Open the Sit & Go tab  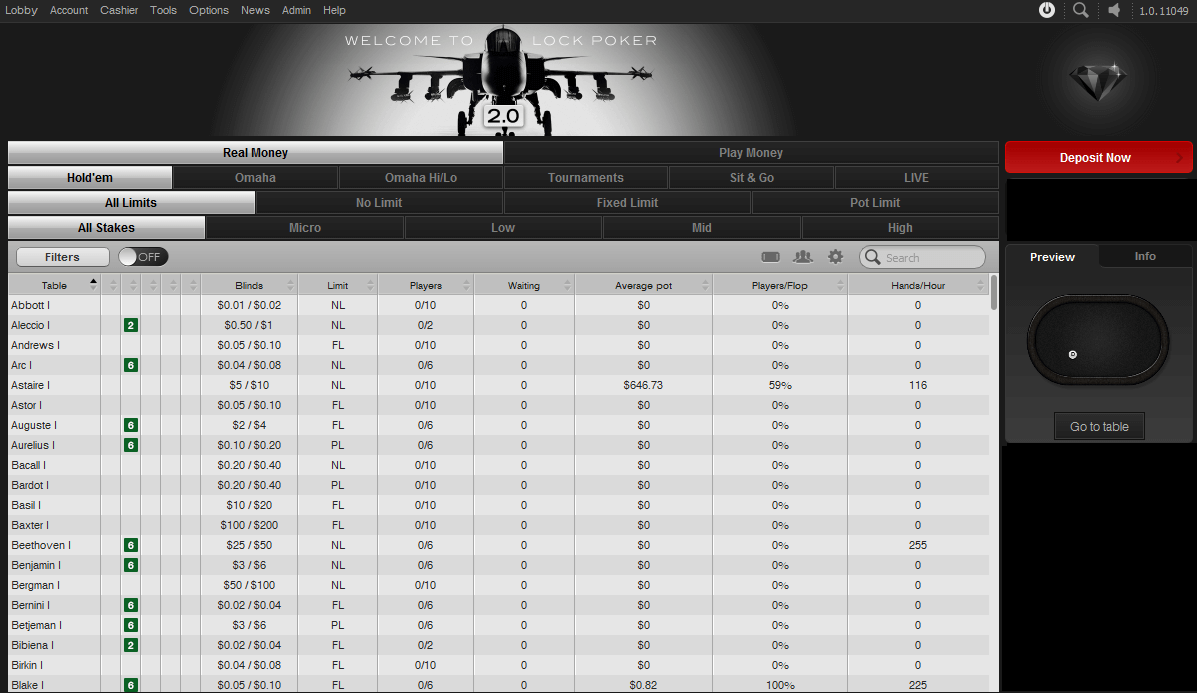752,178
